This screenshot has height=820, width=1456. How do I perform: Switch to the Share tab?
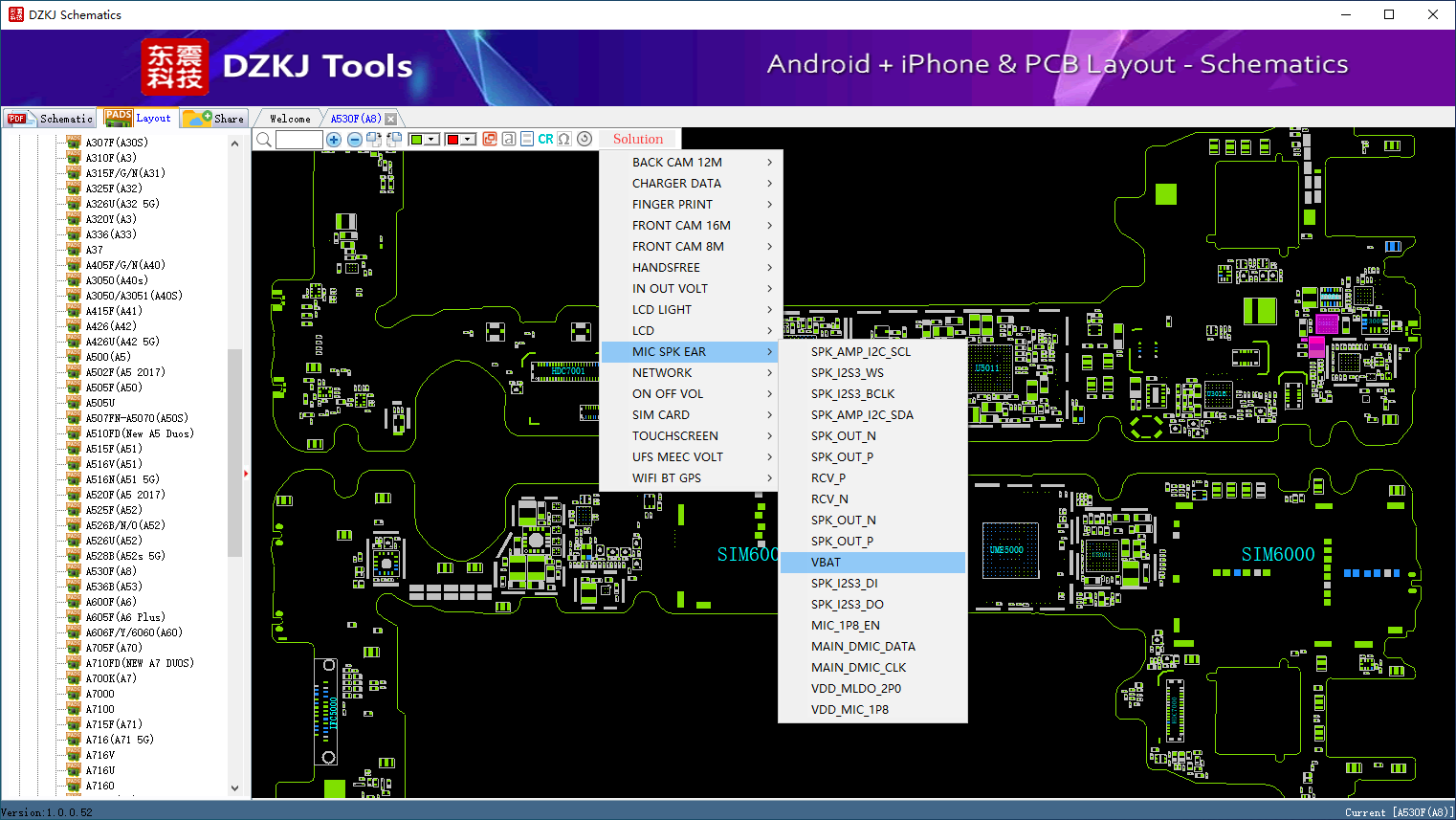[x=214, y=118]
